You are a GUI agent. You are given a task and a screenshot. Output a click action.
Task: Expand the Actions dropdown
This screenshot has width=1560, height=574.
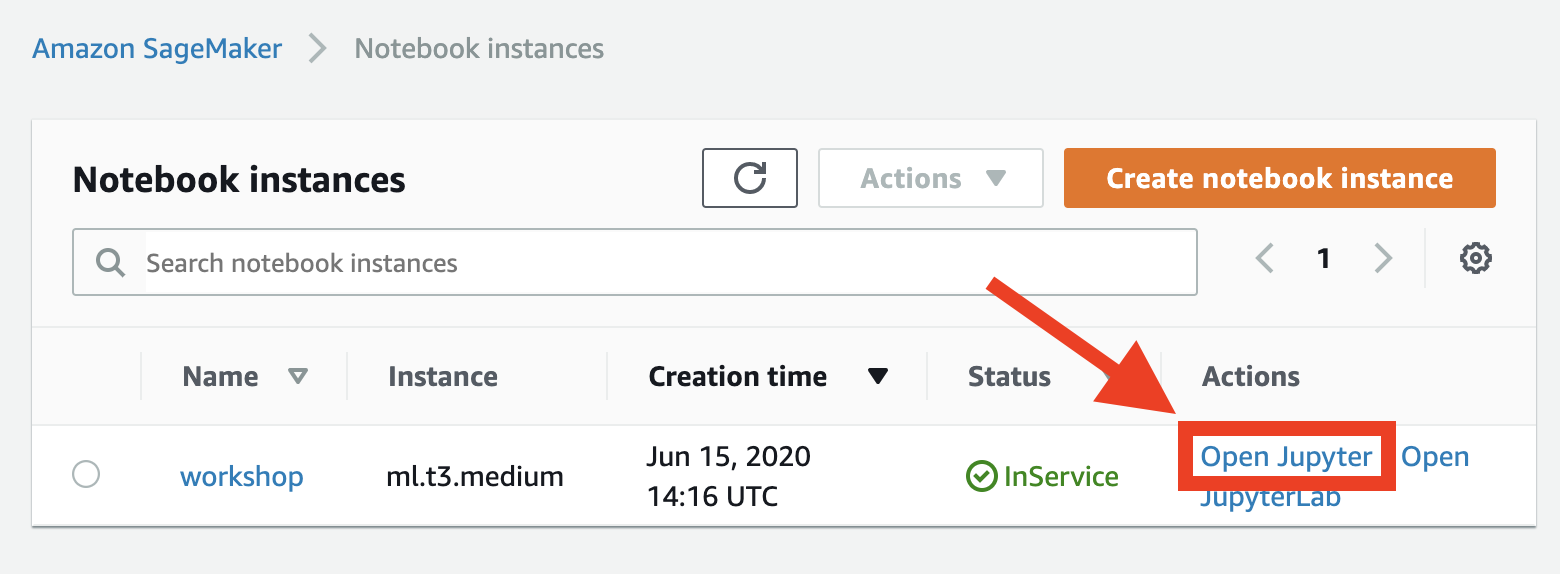click(x=931, y=178)
